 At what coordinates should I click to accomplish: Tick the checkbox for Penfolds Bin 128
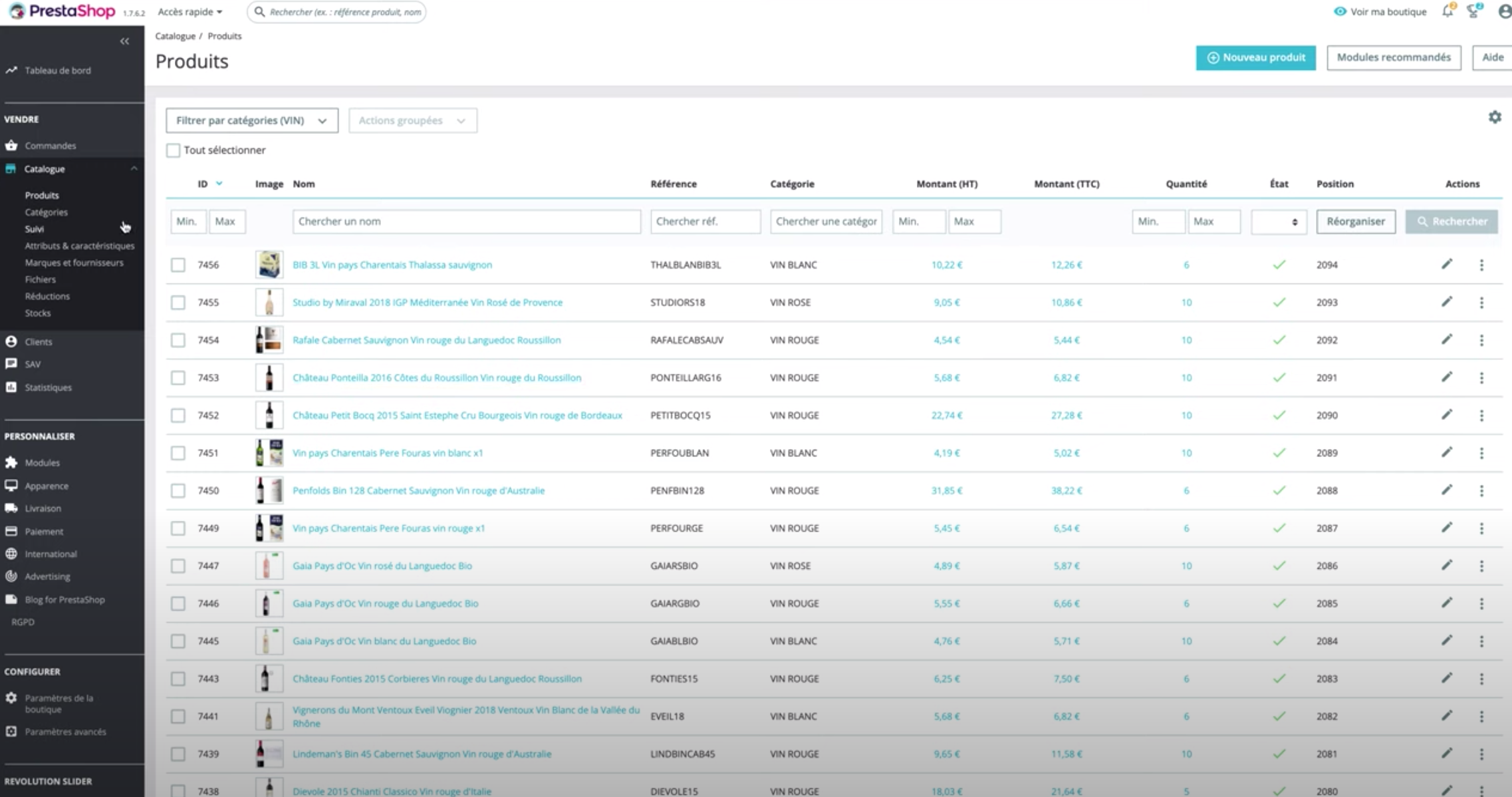[x=178, y=490]
